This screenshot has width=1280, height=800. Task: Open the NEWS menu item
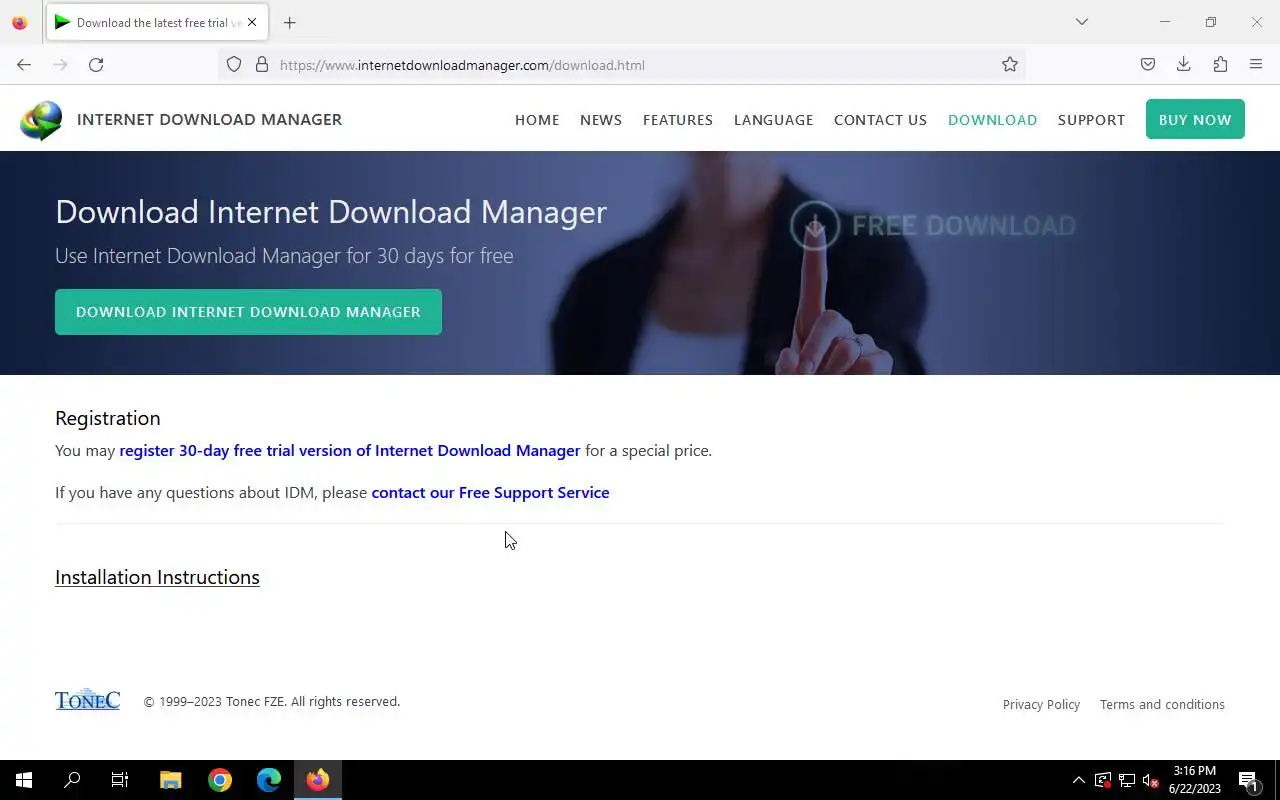tap(601, 120)
